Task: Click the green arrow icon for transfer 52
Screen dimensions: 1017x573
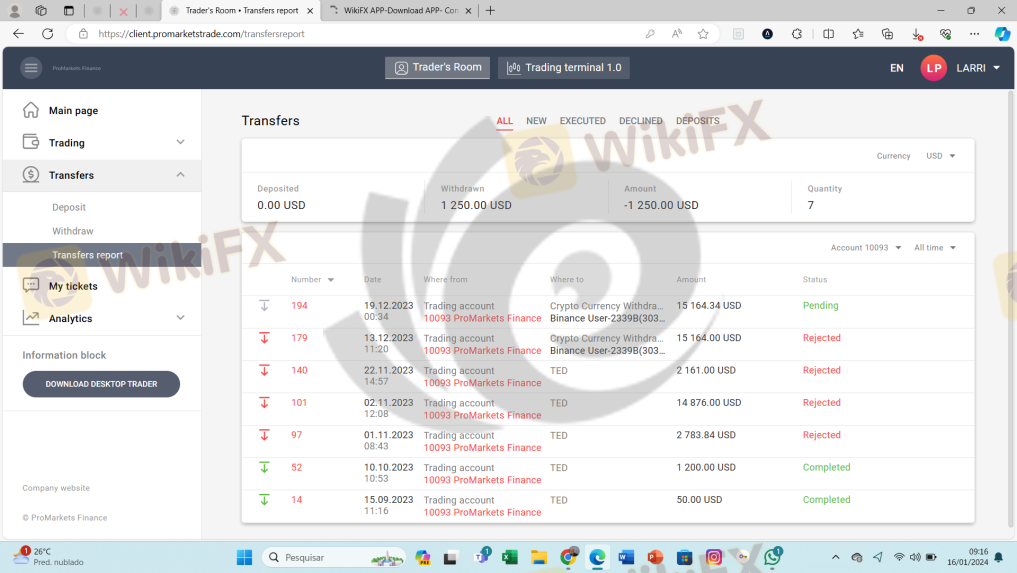Action: pos(264,467)
